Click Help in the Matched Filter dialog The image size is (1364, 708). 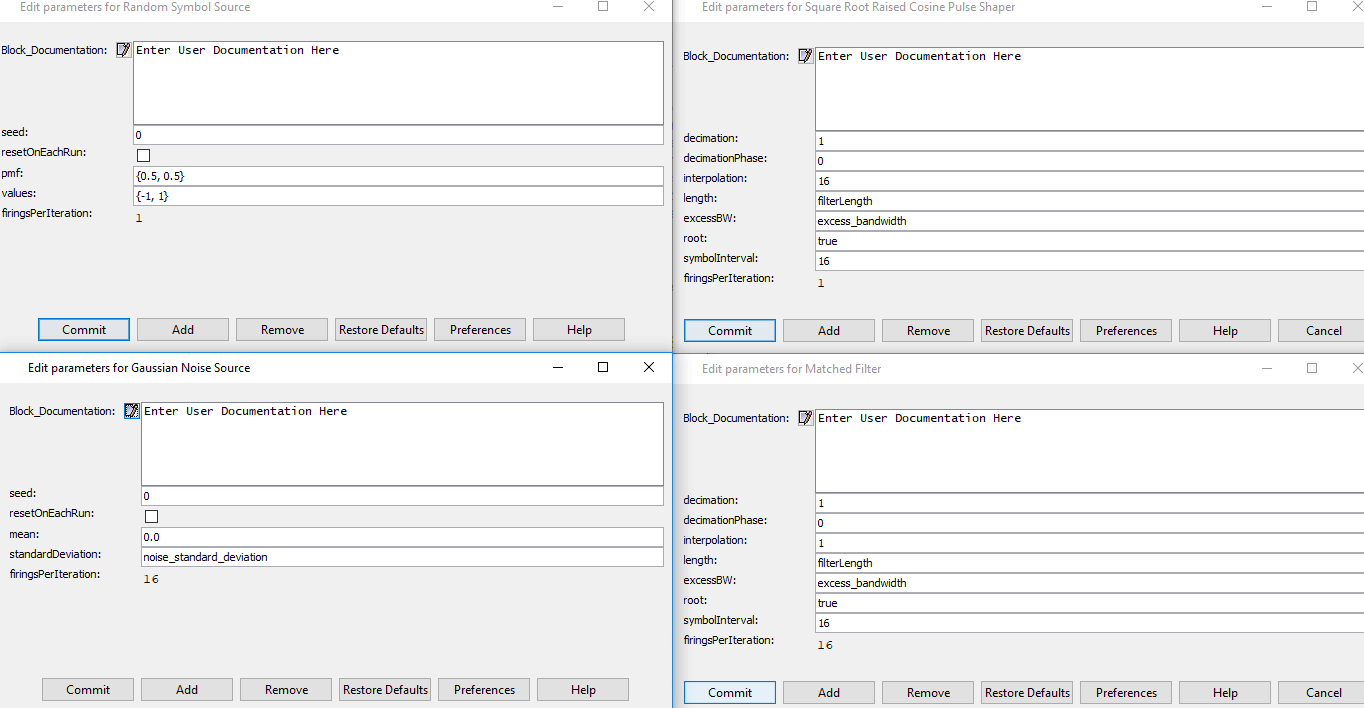tap(1225, 692)
